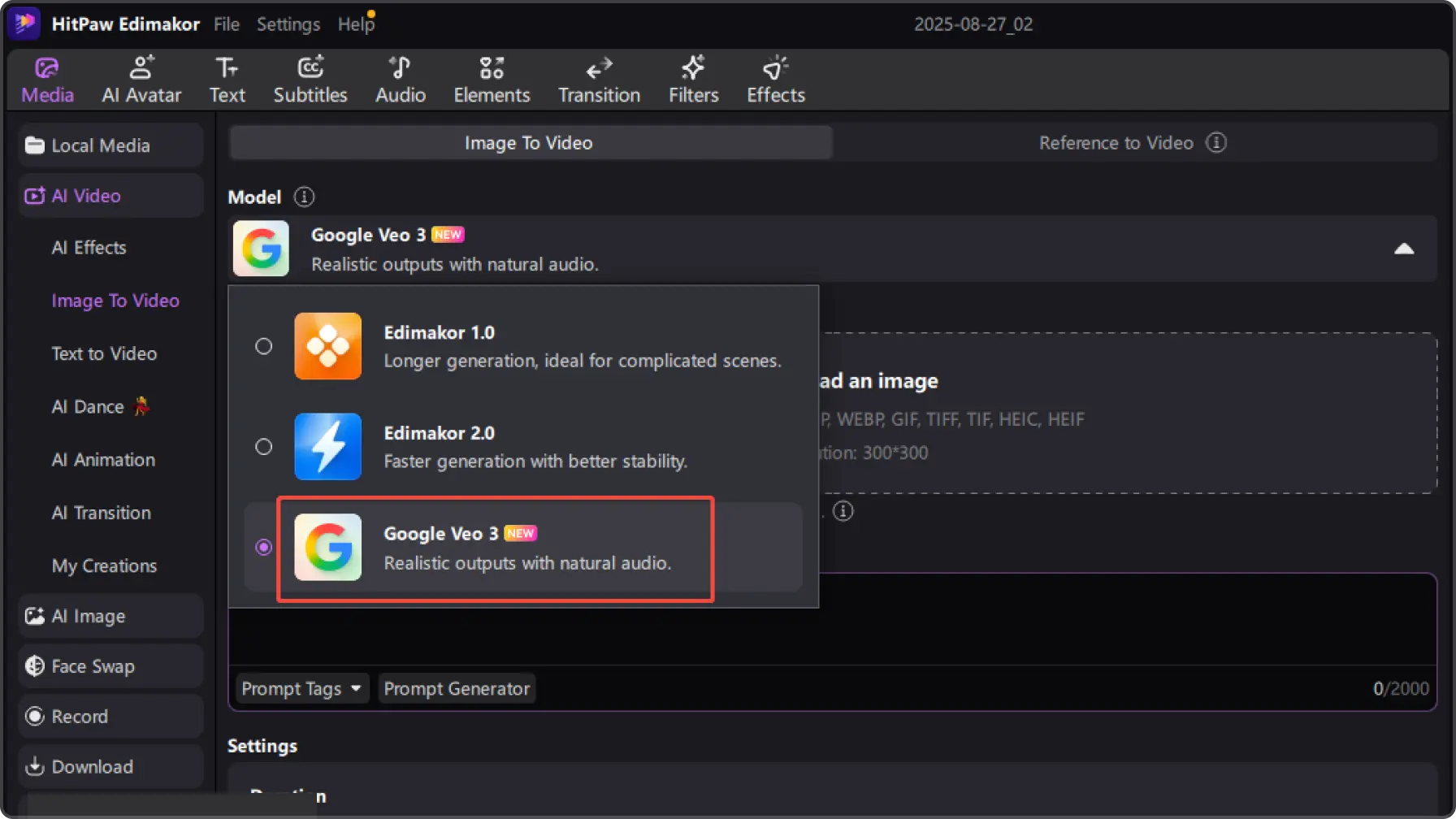Open the Subtitles panel
Viewport: 1456px width, 819px height.
(x=310, y=80)
